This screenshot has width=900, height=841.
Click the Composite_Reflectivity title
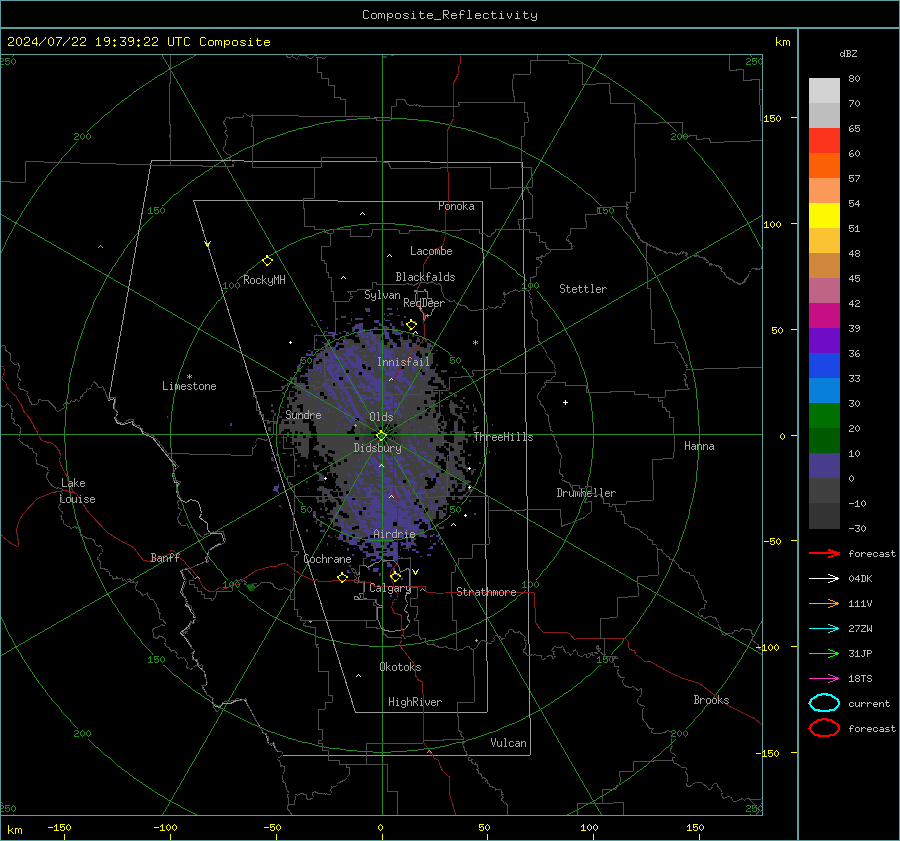[x=450, y=15]
